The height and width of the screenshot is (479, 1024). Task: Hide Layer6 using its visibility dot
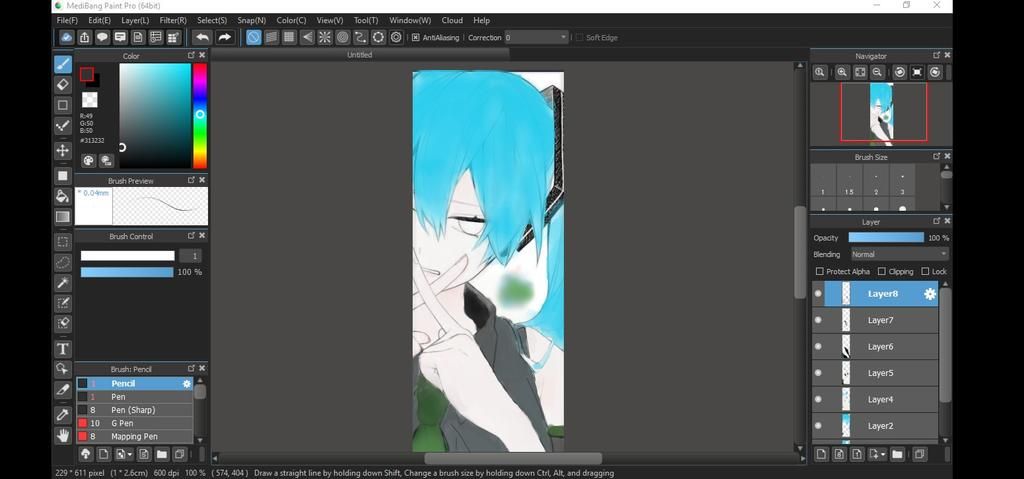[818, 346]
